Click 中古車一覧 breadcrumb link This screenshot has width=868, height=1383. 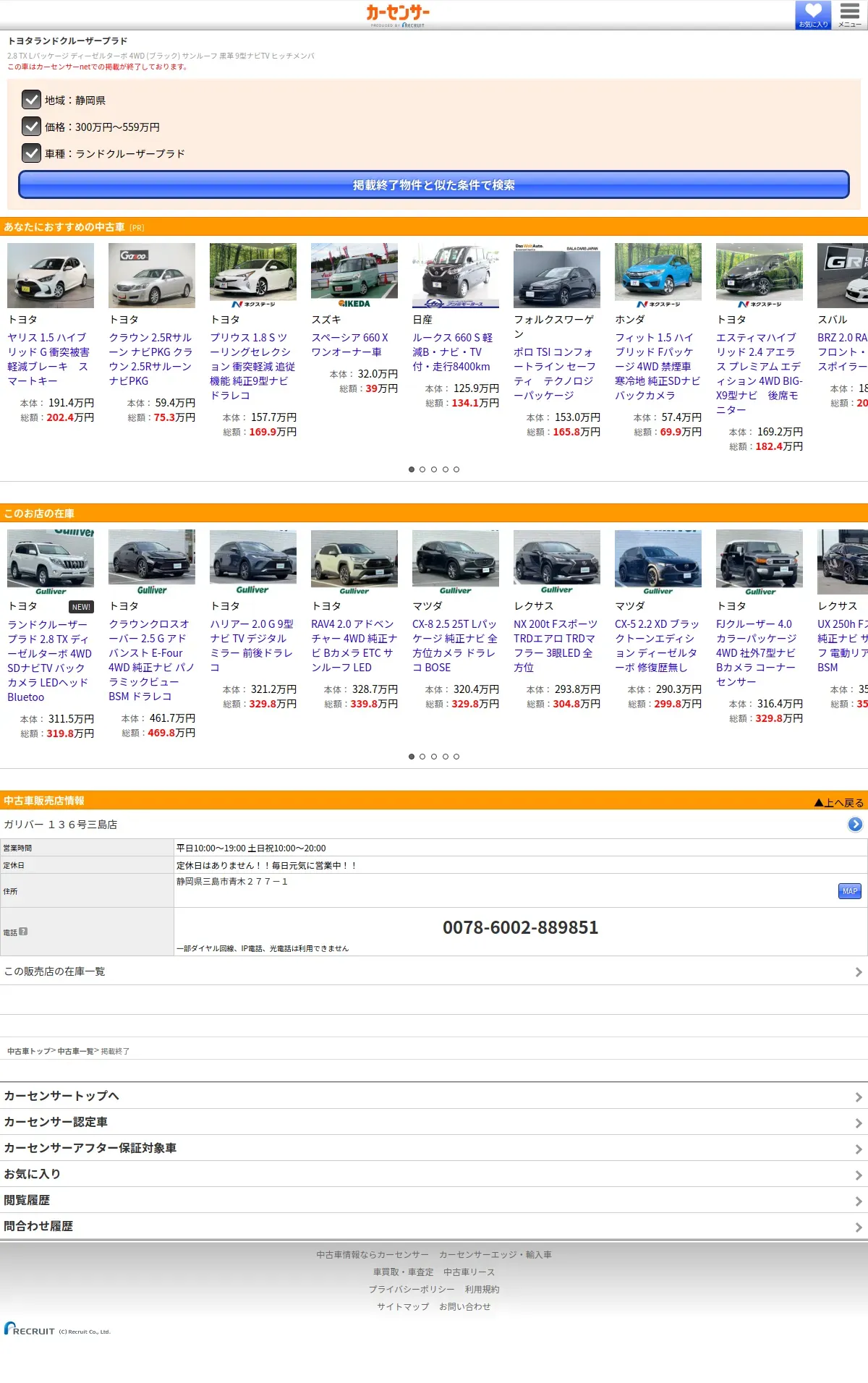tap(75, 1051)
